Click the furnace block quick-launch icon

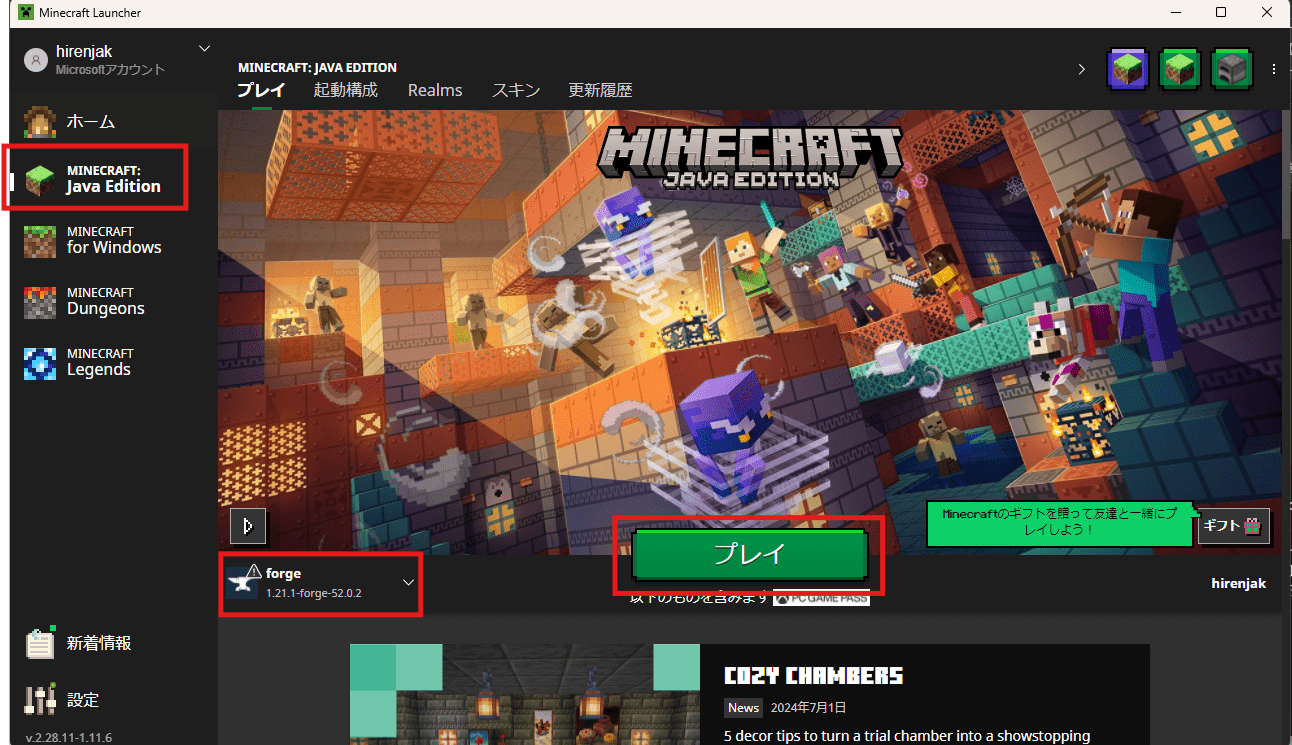[x=1231, y=69]
